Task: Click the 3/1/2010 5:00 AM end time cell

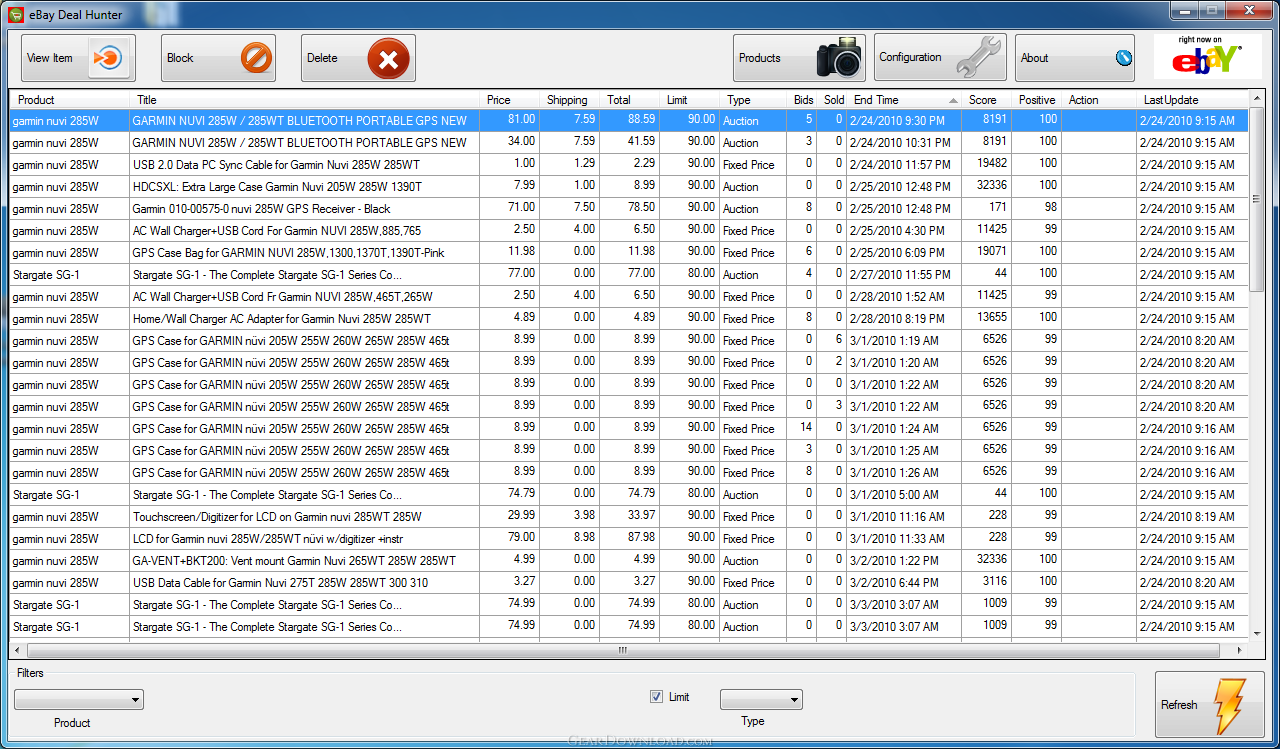Action: click(904, 494)
